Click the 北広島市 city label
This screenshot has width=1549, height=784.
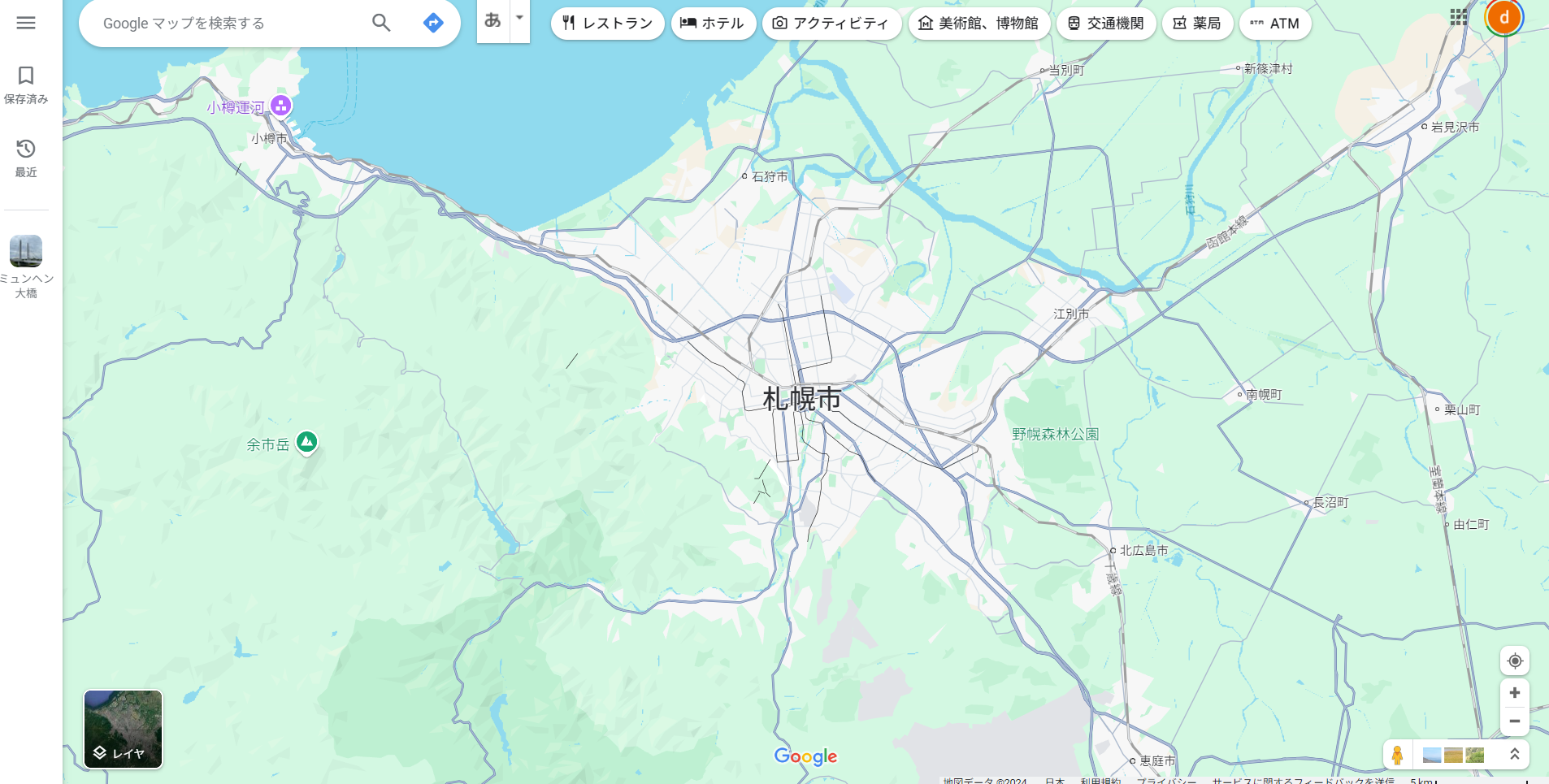(1143, 551)
